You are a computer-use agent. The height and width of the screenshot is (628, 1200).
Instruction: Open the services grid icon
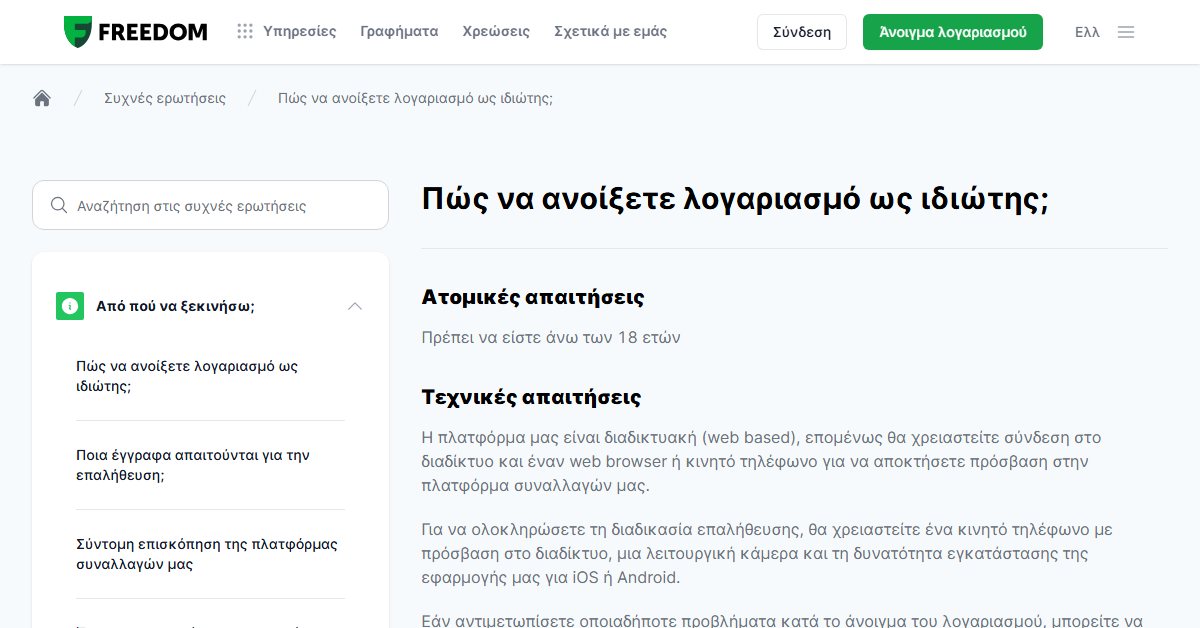point(245,32)
